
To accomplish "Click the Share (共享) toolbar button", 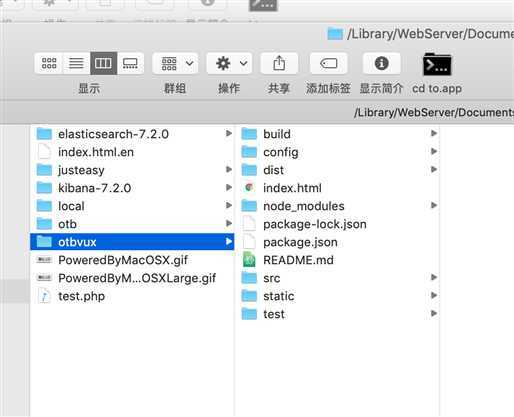I will [279, 63].
